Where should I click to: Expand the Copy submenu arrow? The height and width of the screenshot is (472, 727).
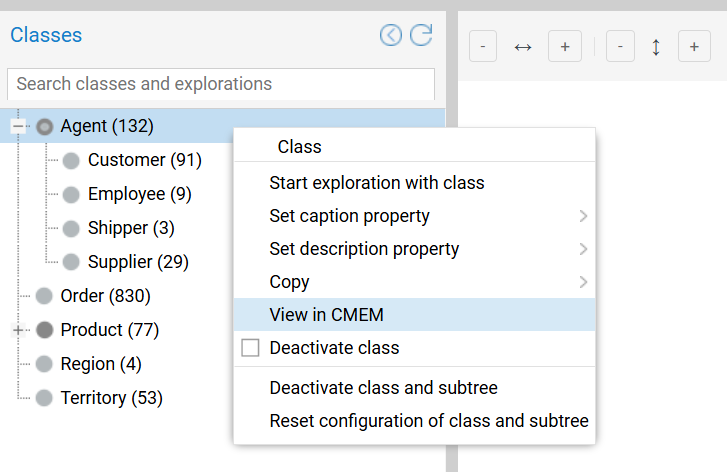point(583,283)
